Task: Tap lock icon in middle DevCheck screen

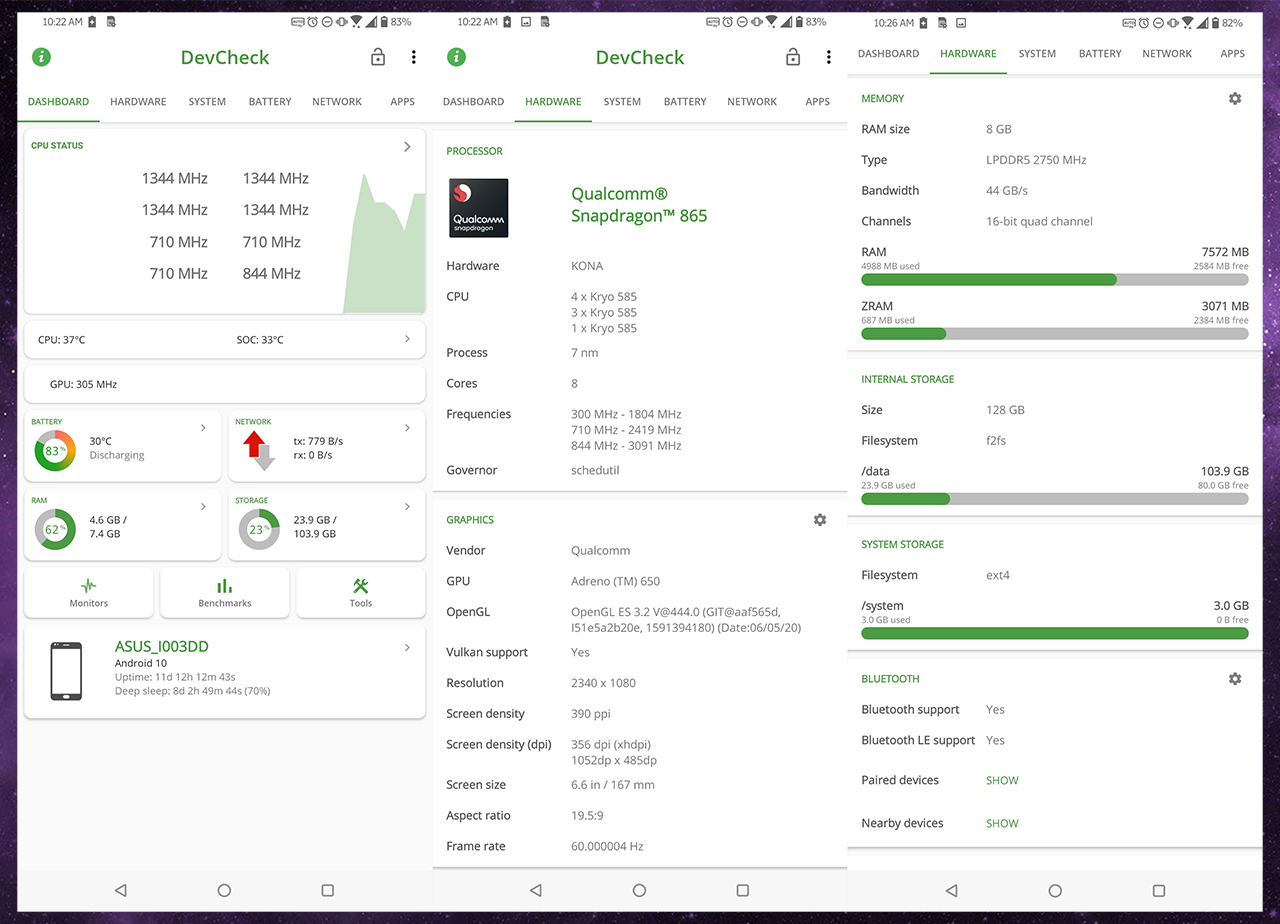Action: click(793, 57)
